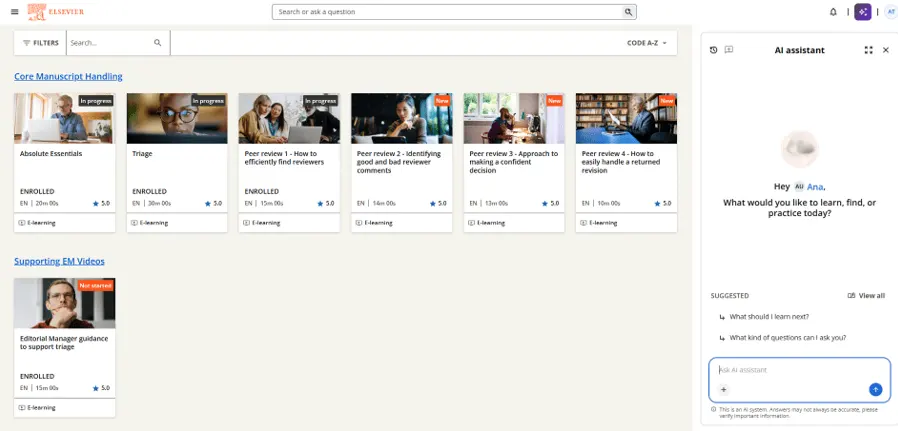Click 'Peer review 2 - Identifying good and bad' title
The image size is (898, 431).
click(x=399, y=162)
